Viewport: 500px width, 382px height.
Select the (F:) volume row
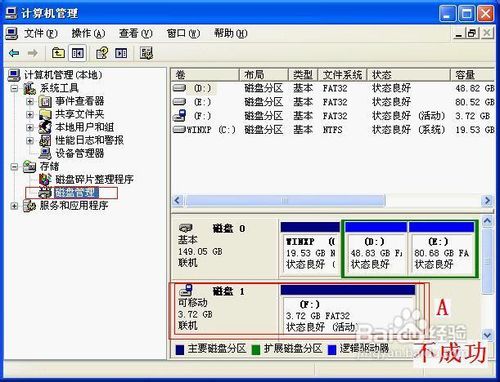(333, 116)
